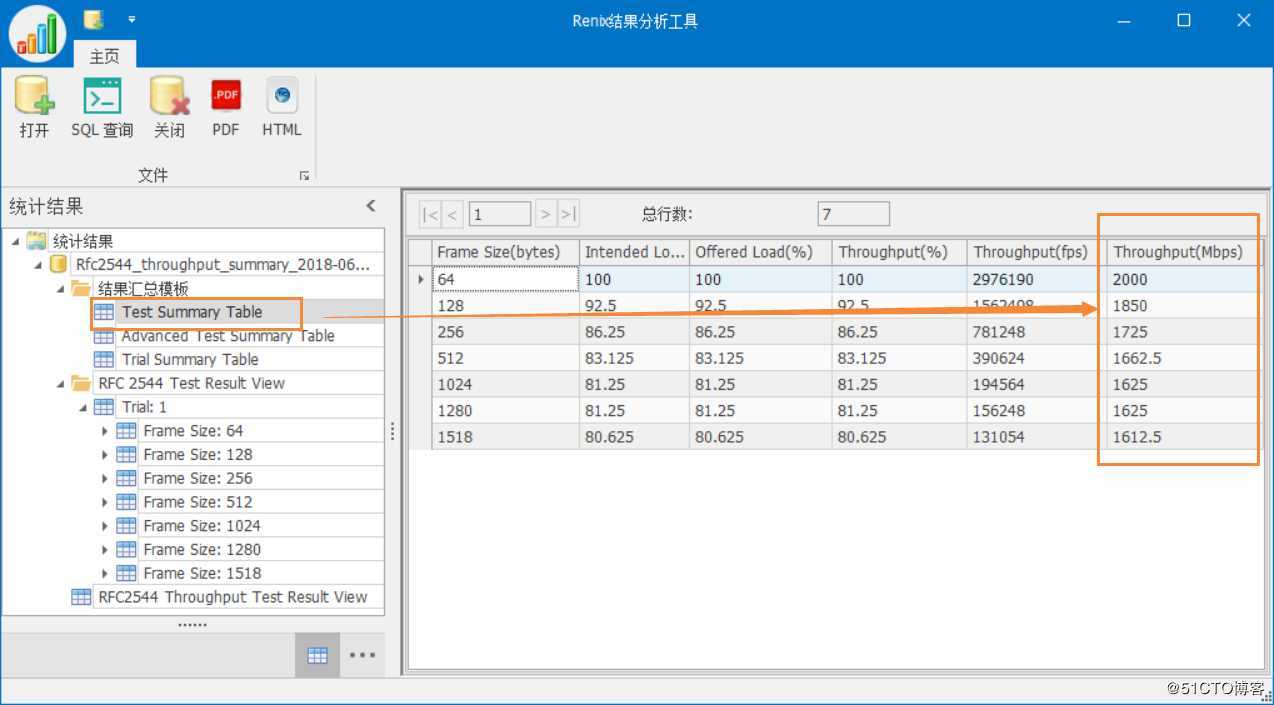Click the table view button in navigation bar
The width and height of the screenshot is (1274, 705).
click(x=318, y=655)
